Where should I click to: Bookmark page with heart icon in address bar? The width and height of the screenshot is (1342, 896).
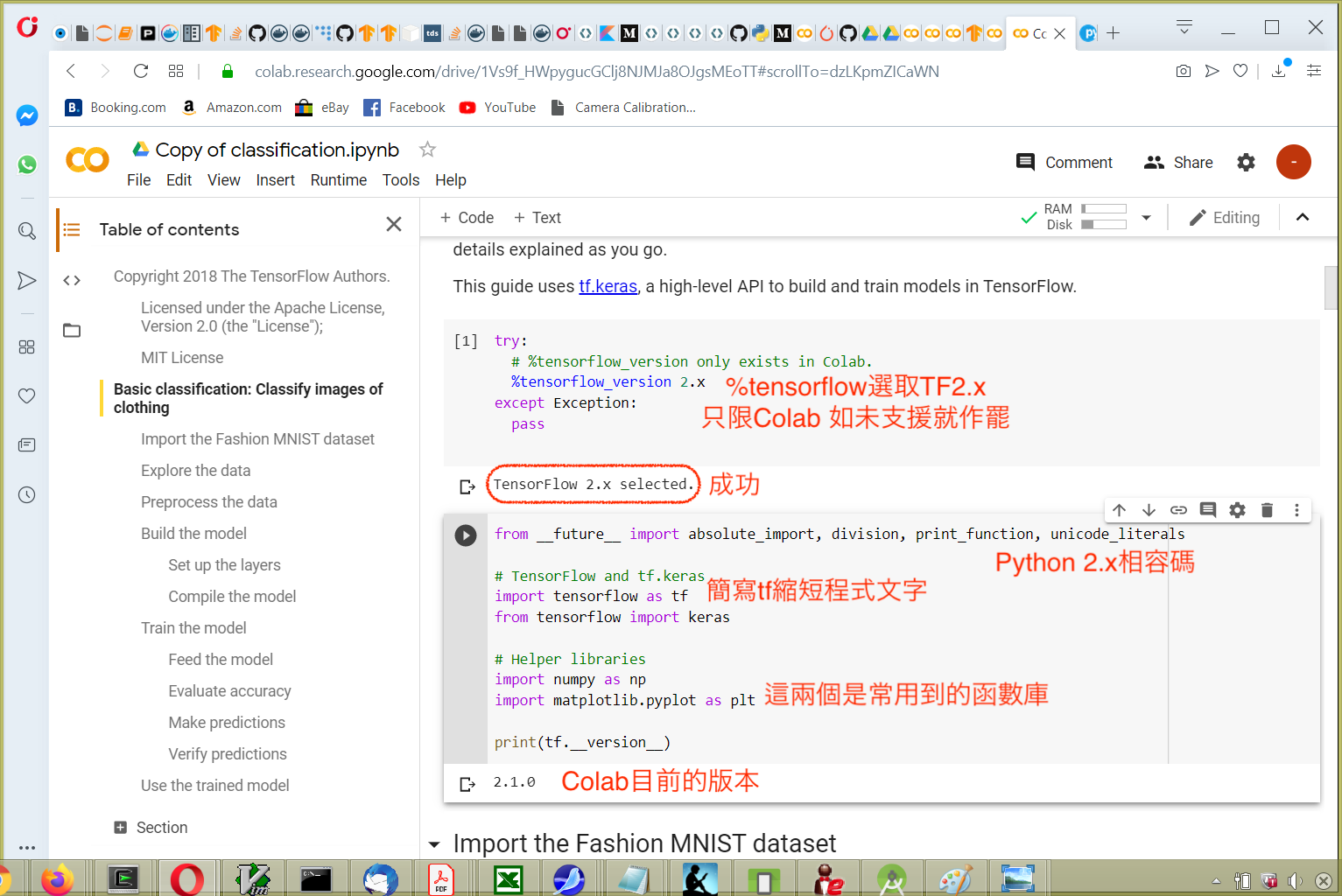(x=1240, y=71)
